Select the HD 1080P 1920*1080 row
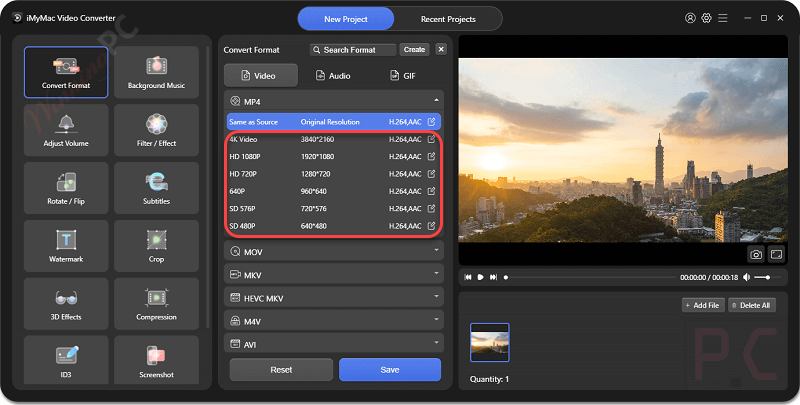Screen dimensions: 800x405 334,157
